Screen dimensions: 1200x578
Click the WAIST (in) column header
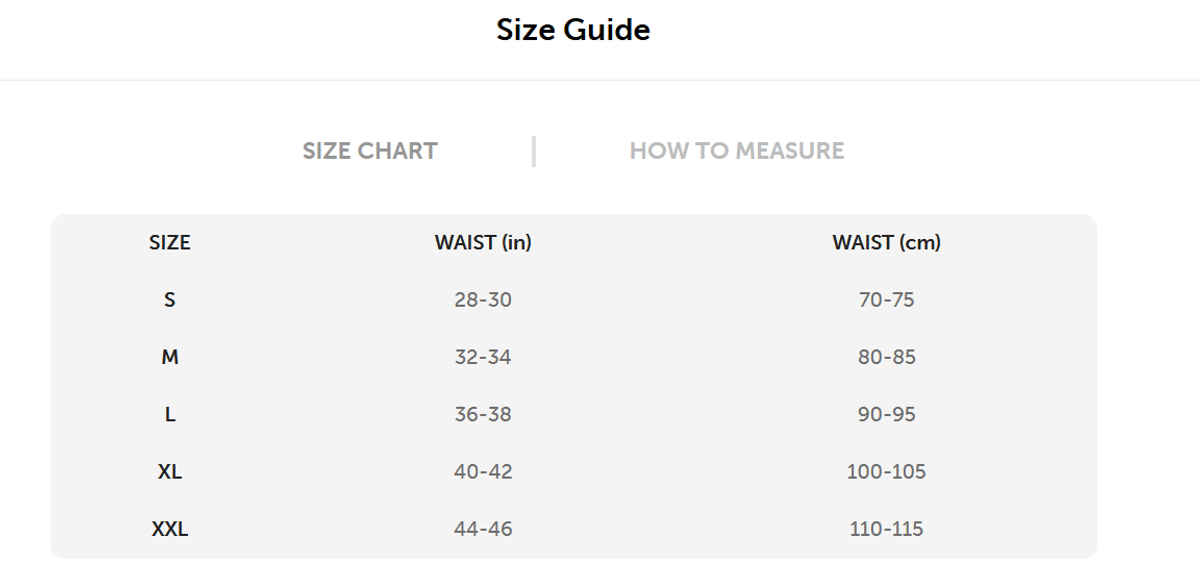pyautogui.click(x=483, y=242)
